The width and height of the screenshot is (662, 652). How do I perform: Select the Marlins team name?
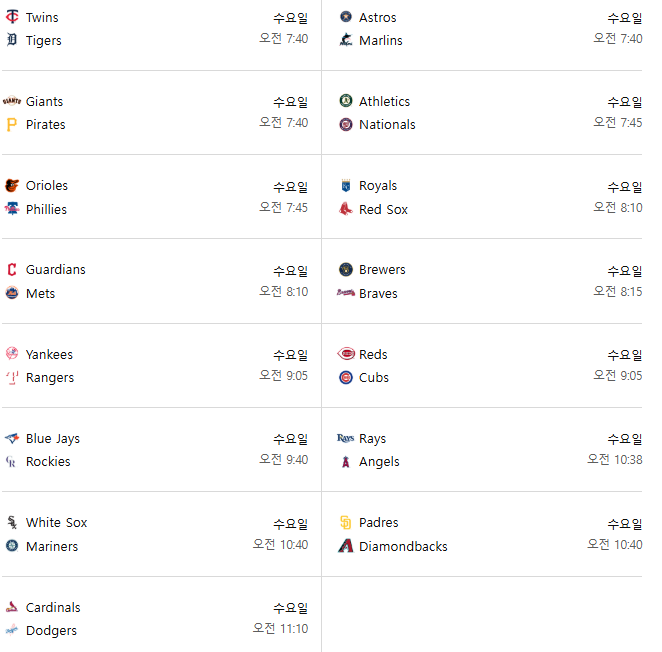[380, 41]
